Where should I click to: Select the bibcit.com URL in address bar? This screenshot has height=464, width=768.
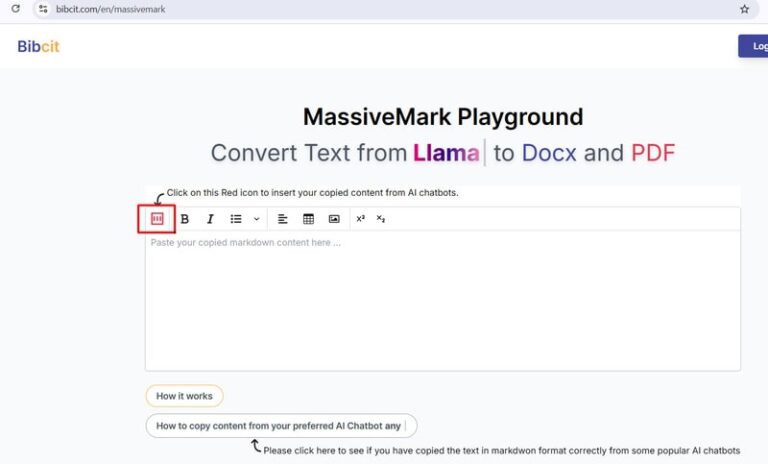point(110,9)
